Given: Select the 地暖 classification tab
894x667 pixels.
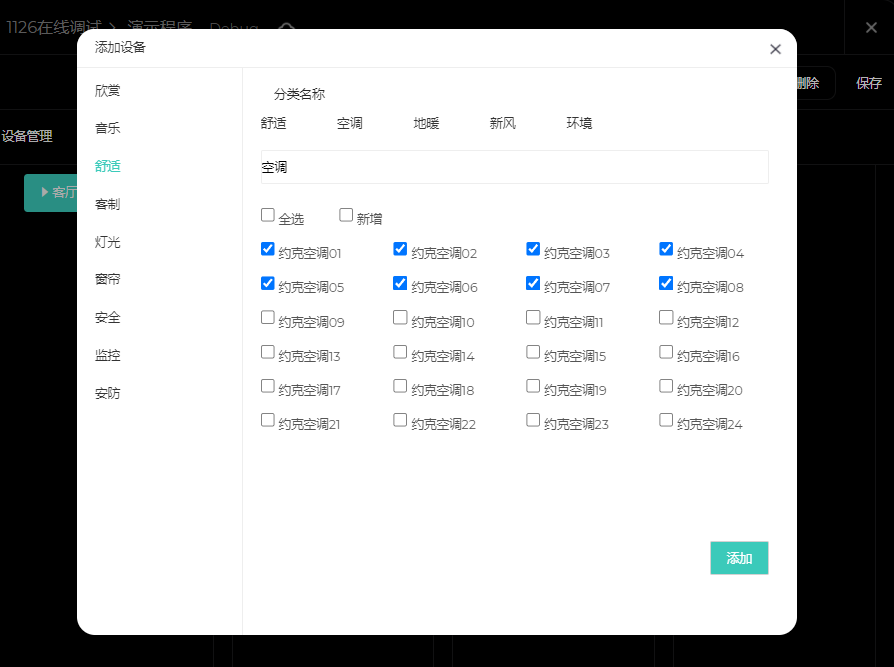Looking at the screenshot, I should [426, 123].
